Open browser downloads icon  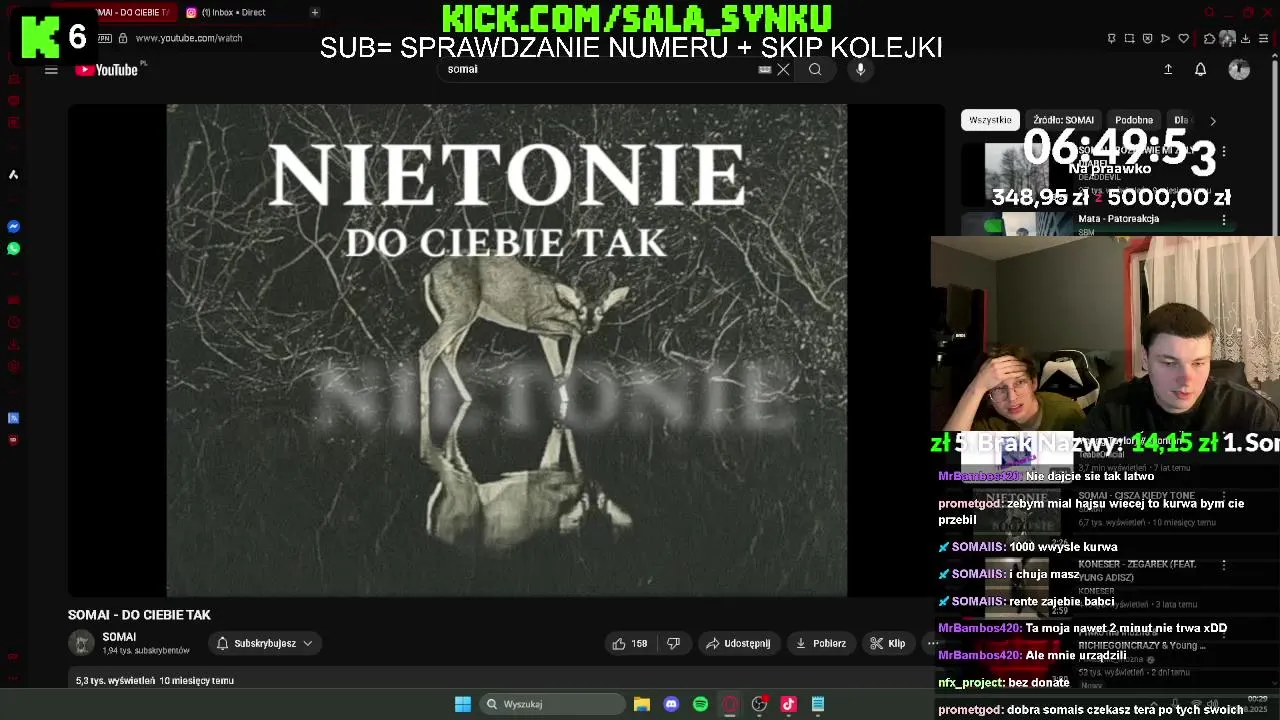tap(1246, 38)
